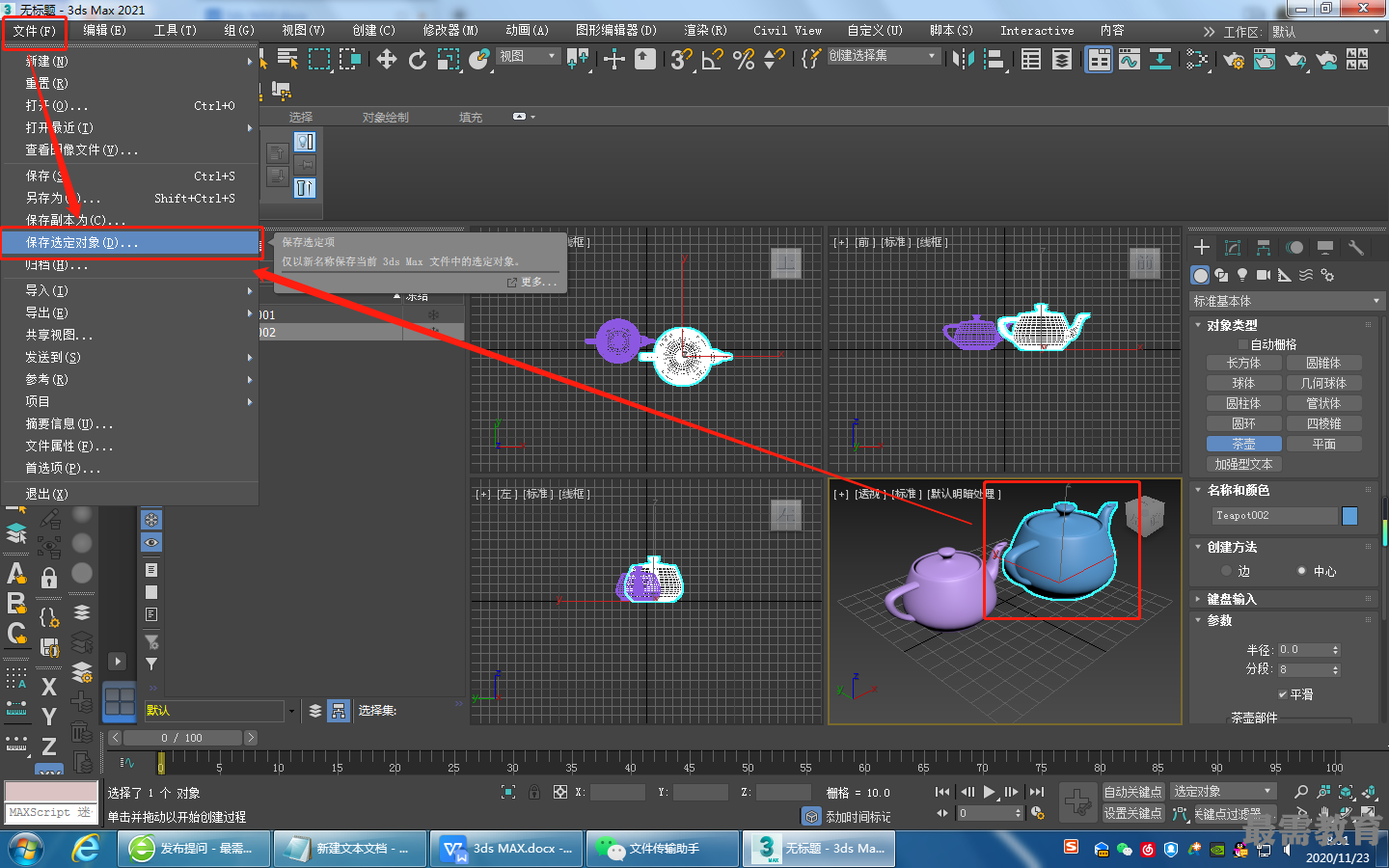Open the Align tool

point(994,60)
